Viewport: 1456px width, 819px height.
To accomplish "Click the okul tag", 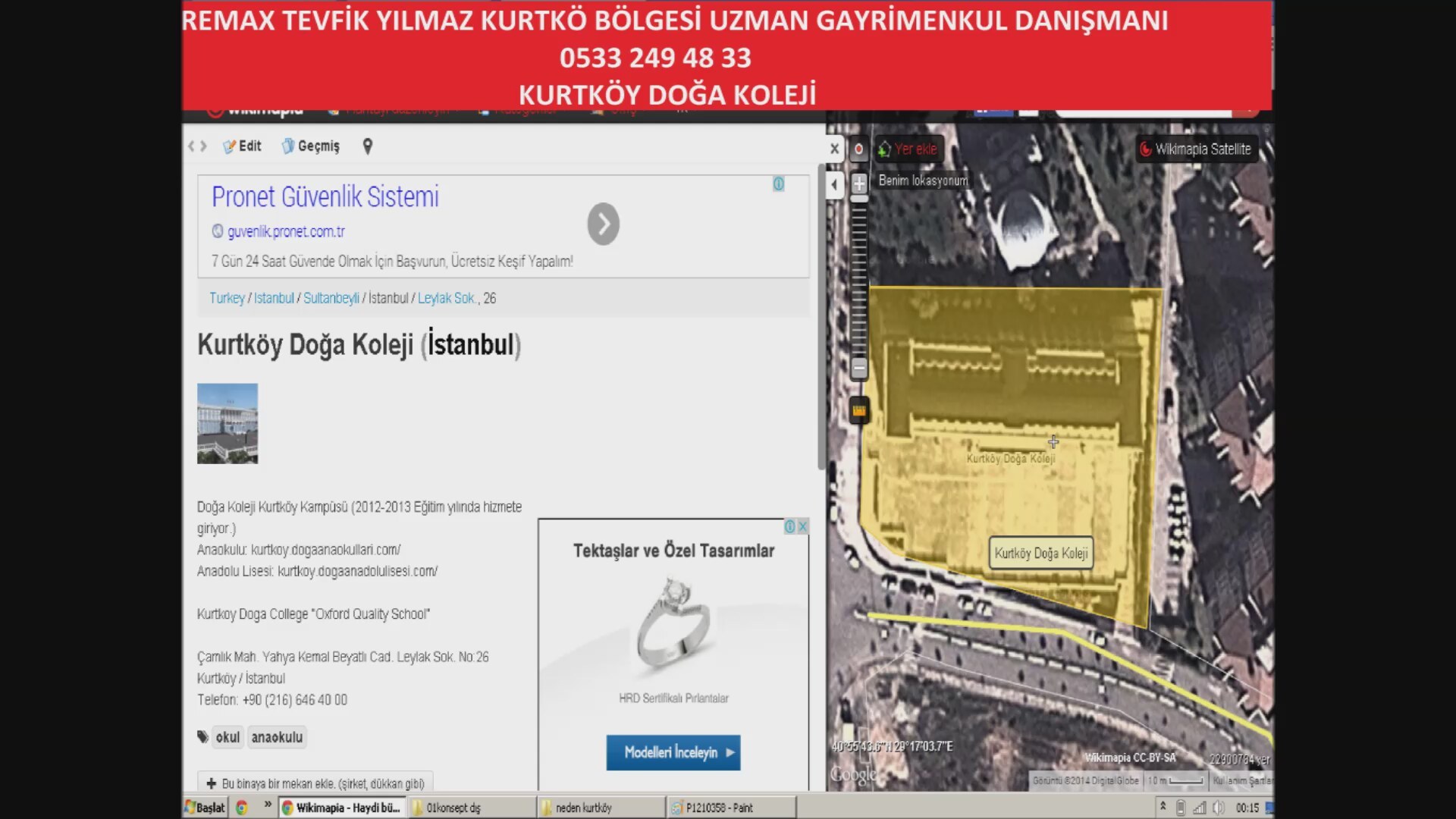I will 227,737.
